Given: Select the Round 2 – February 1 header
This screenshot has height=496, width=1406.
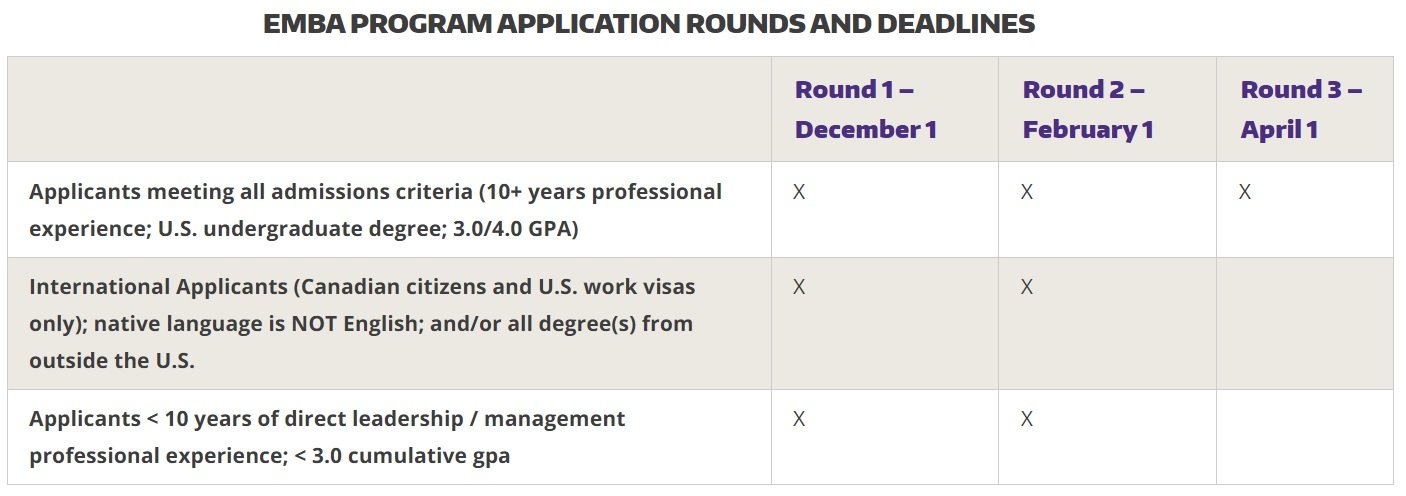Looking at the screenshot, I should 1088,109.
